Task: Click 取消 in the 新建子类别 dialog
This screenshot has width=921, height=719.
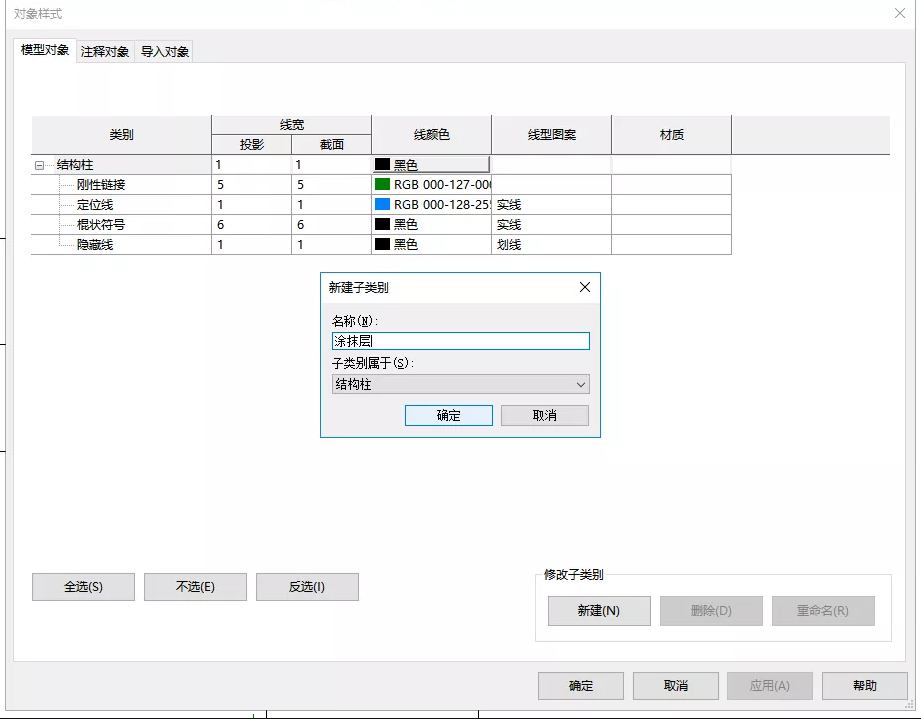Action: click(544, 415)
